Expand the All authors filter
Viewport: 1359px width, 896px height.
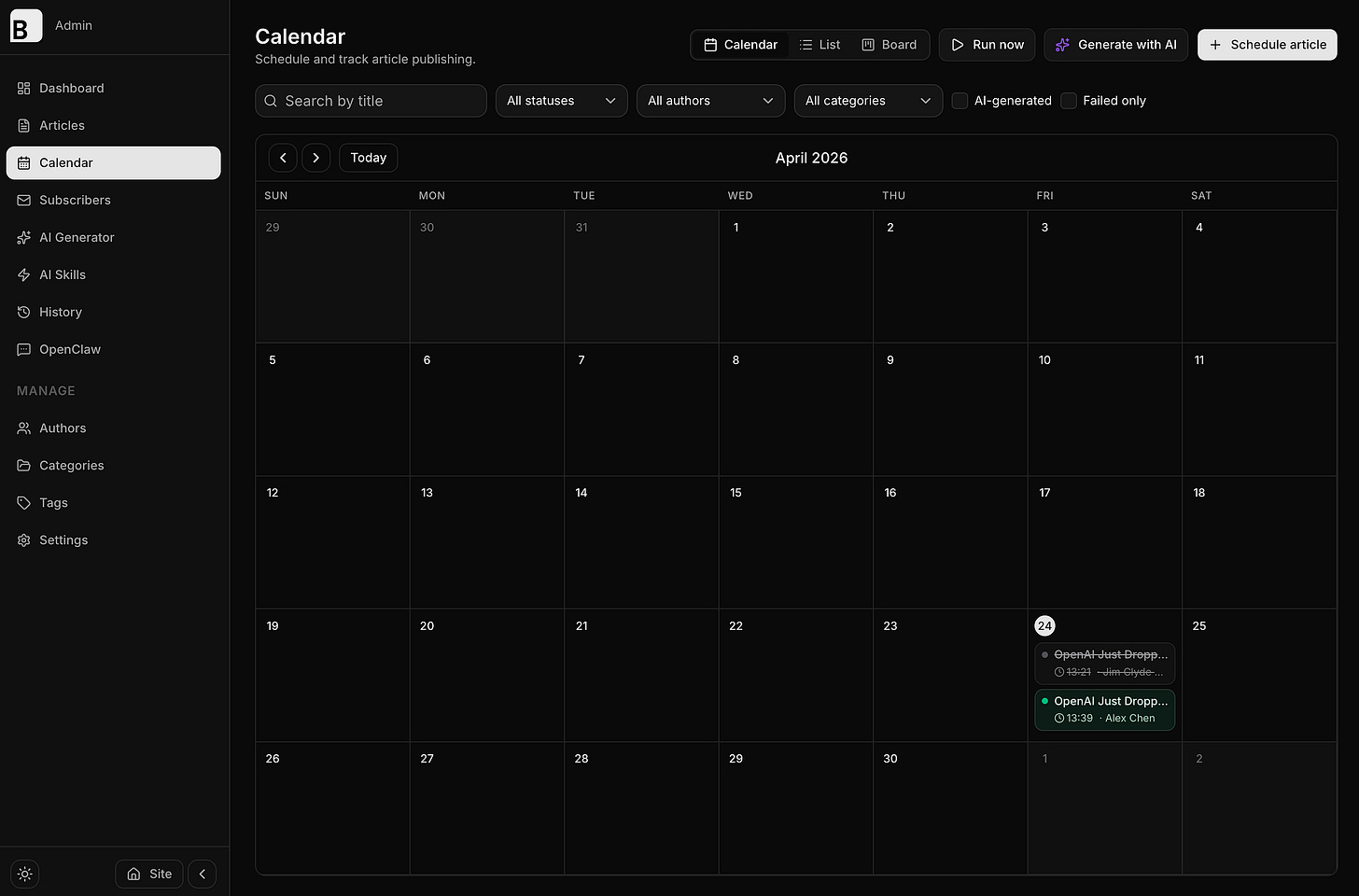coord(709,100)
